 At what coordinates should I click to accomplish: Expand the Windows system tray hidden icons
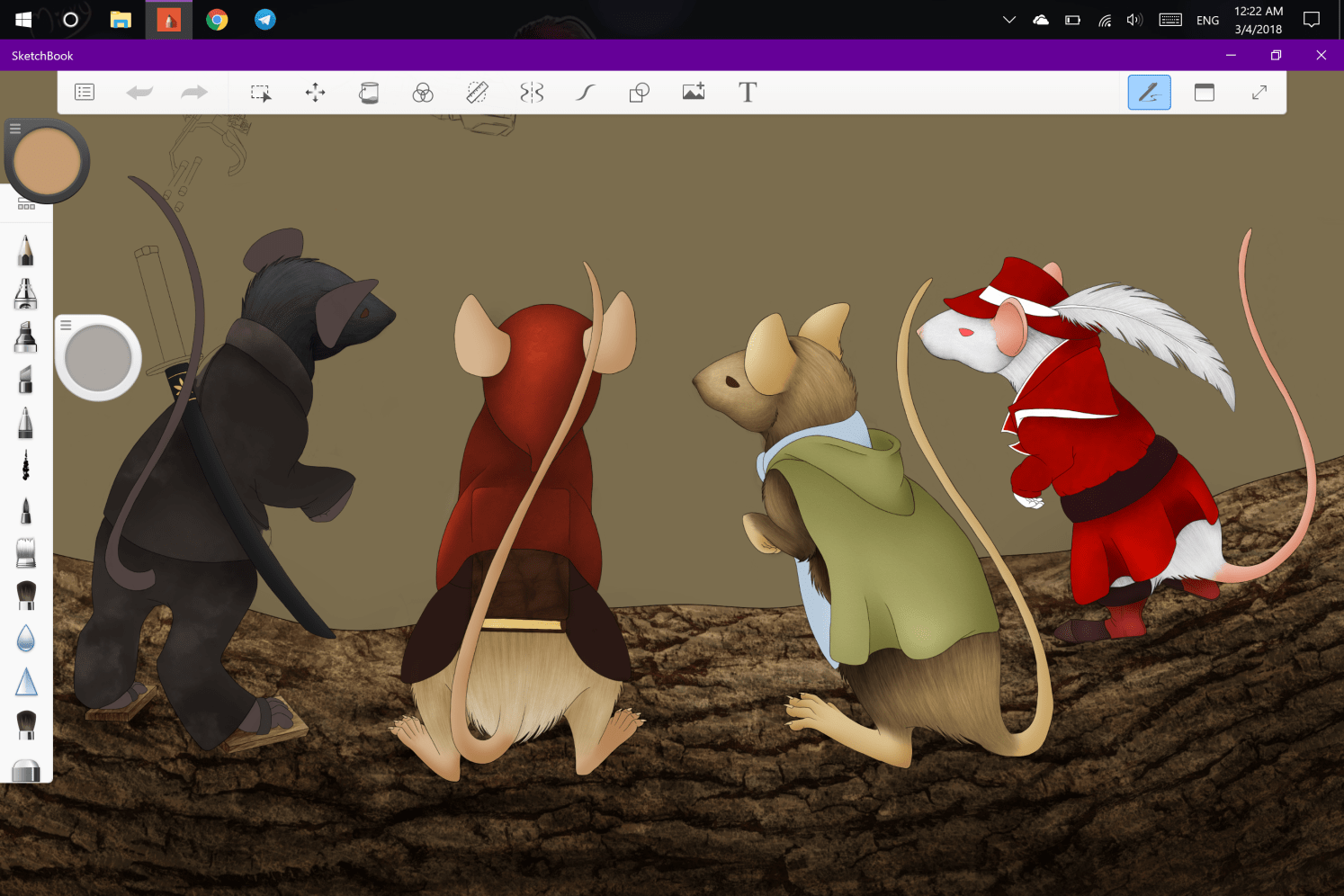tap(1009, 20)
